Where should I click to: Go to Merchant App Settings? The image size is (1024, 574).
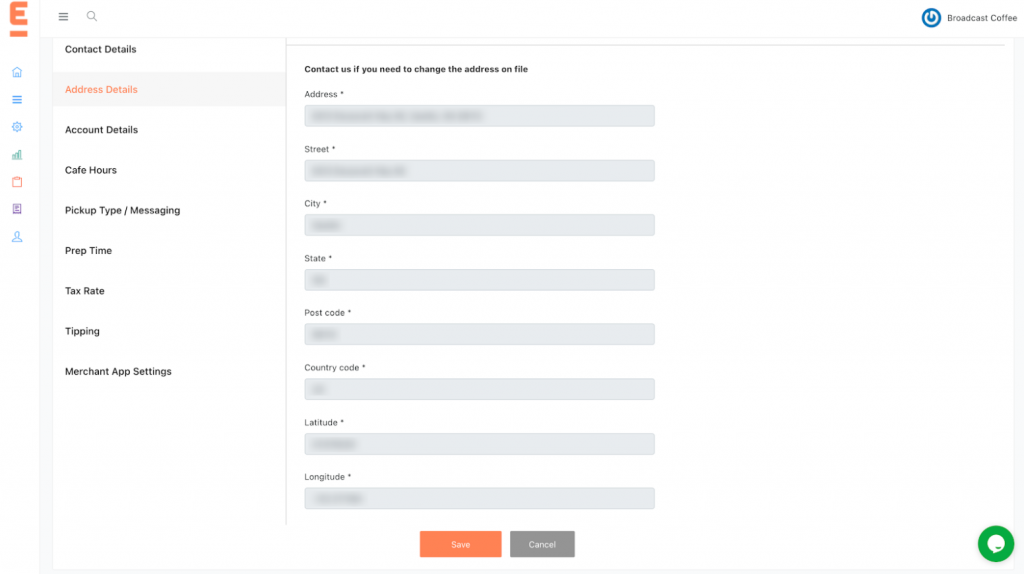(x=118, y=371)
